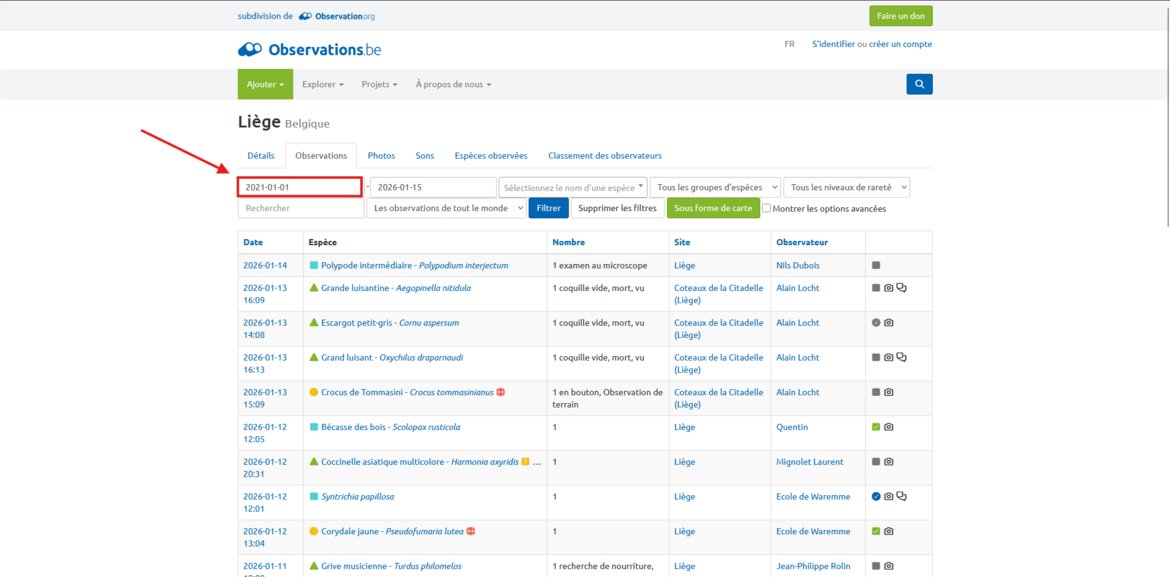Screen dimensions: 1170x577
Task: Click red globe icon beside Crocus tommasinianus
Action: point(500,392)
